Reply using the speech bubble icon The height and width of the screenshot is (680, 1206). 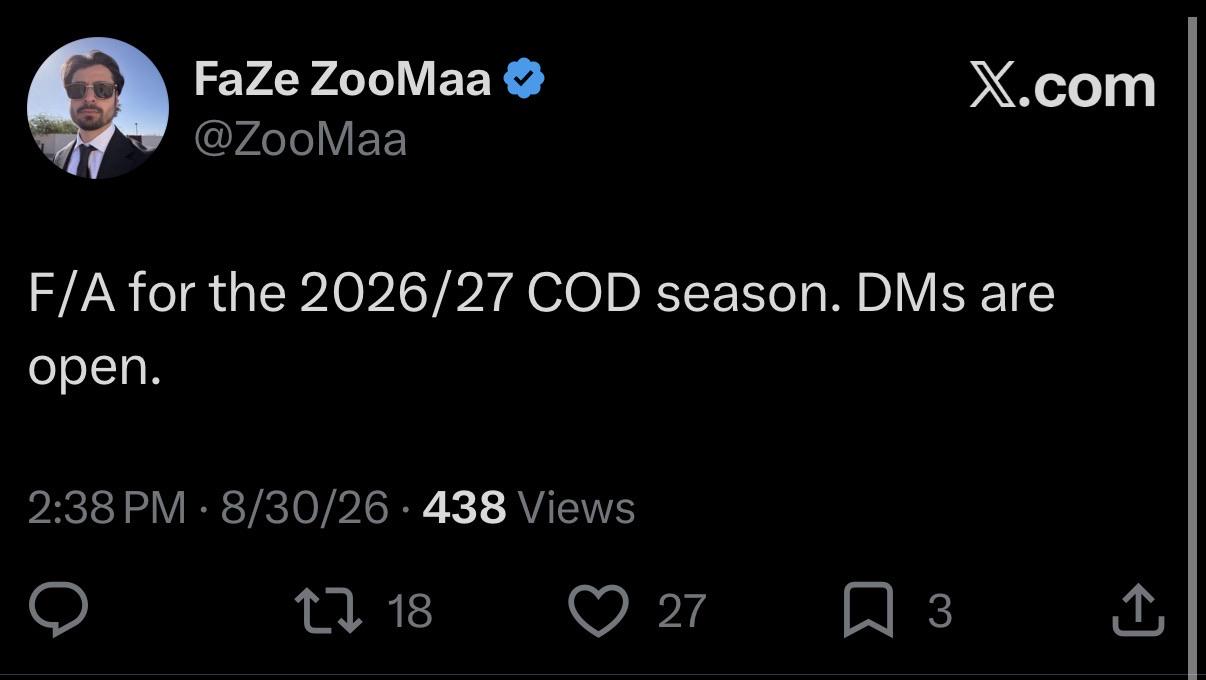58,610
